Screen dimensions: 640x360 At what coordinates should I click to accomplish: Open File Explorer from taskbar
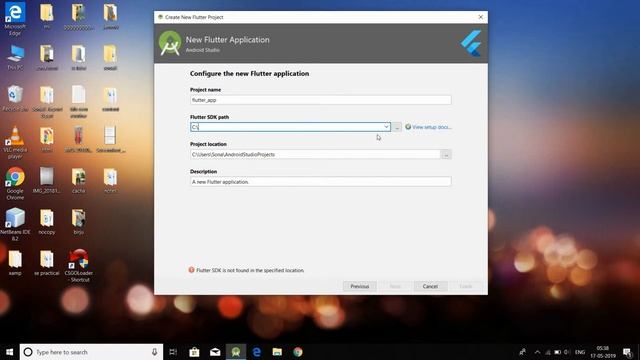click(277, 352)
